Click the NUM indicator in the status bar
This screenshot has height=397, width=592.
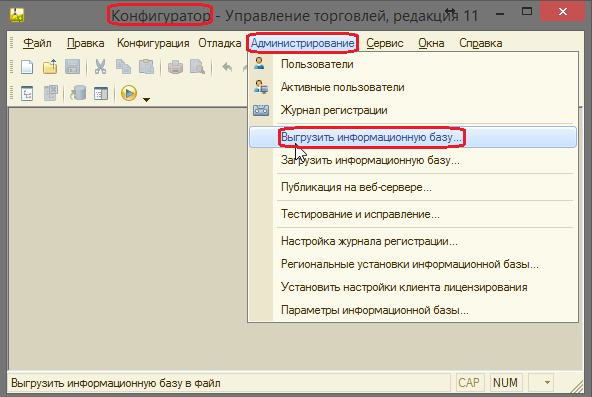505,383
